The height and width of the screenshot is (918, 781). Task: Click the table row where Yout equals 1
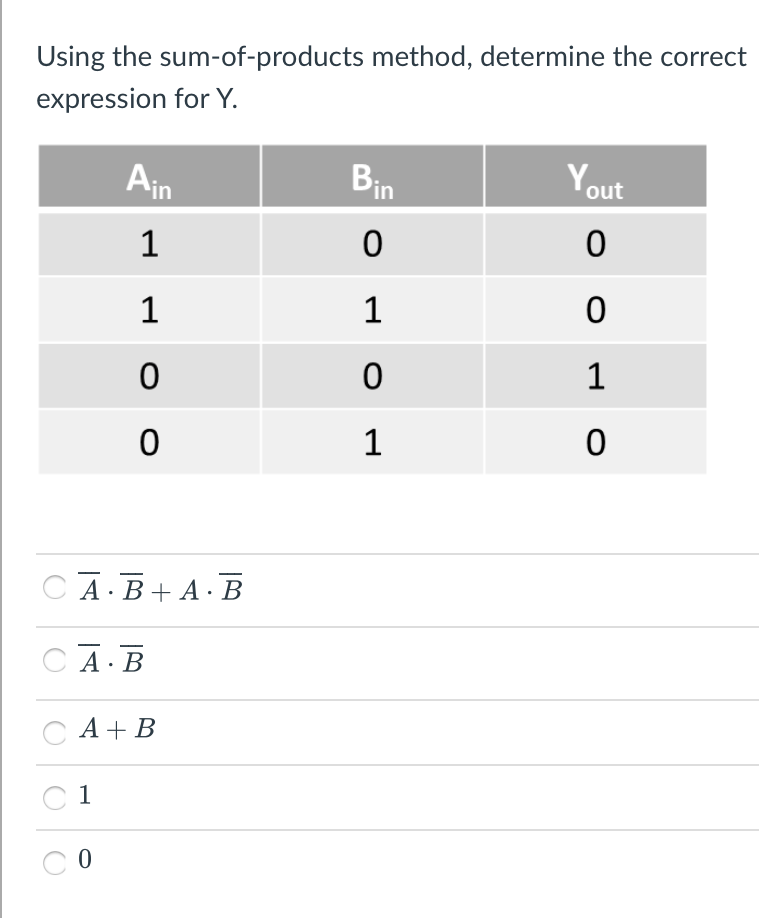371,376
